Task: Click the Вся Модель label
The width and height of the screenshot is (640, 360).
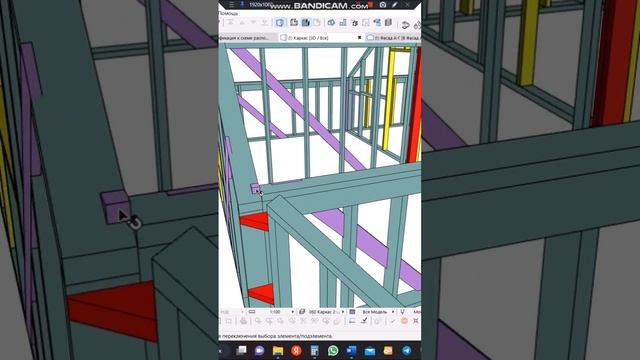Action: [x=375, y=312]
